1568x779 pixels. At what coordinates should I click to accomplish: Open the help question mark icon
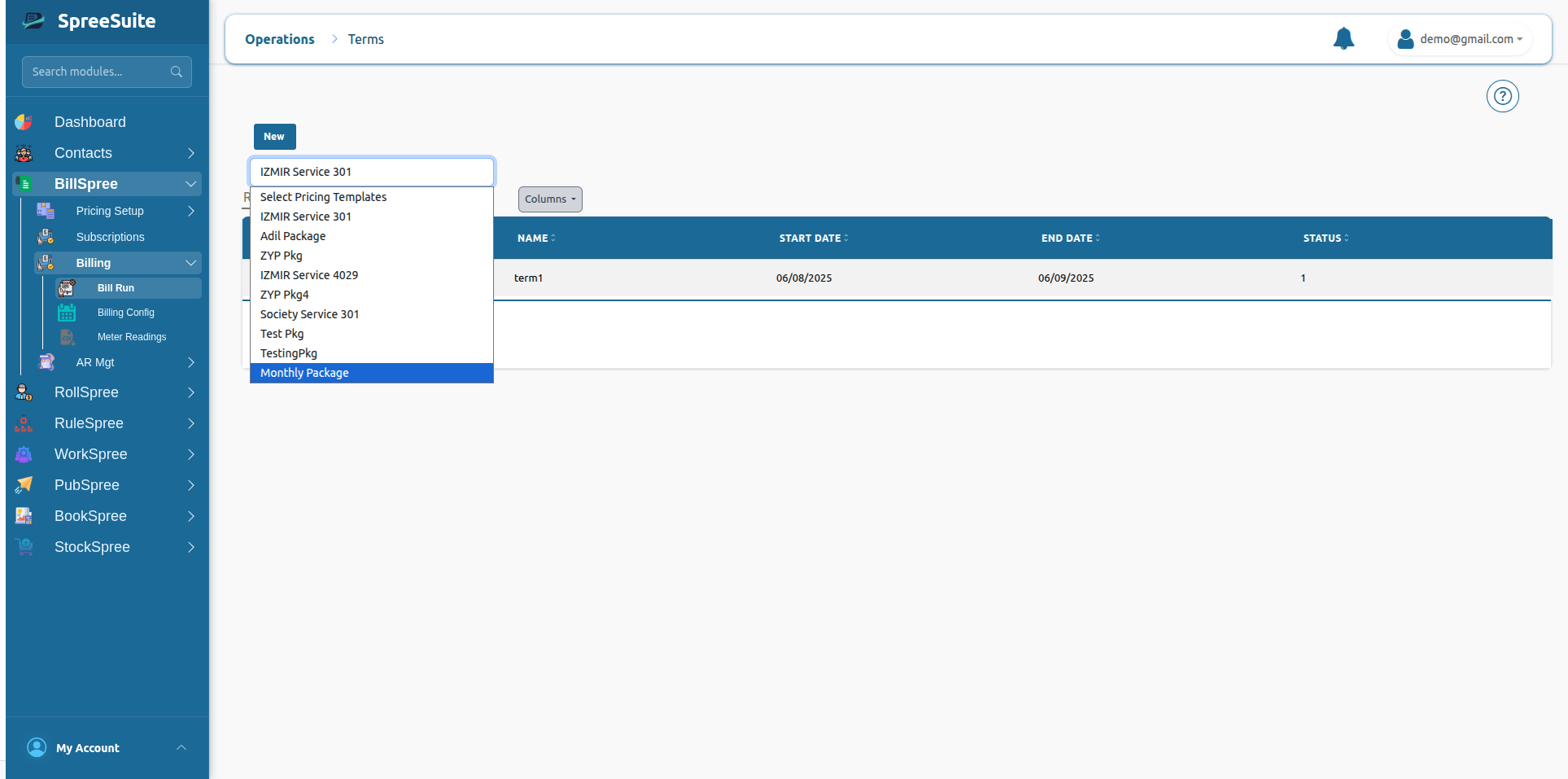pos(1503,96)
